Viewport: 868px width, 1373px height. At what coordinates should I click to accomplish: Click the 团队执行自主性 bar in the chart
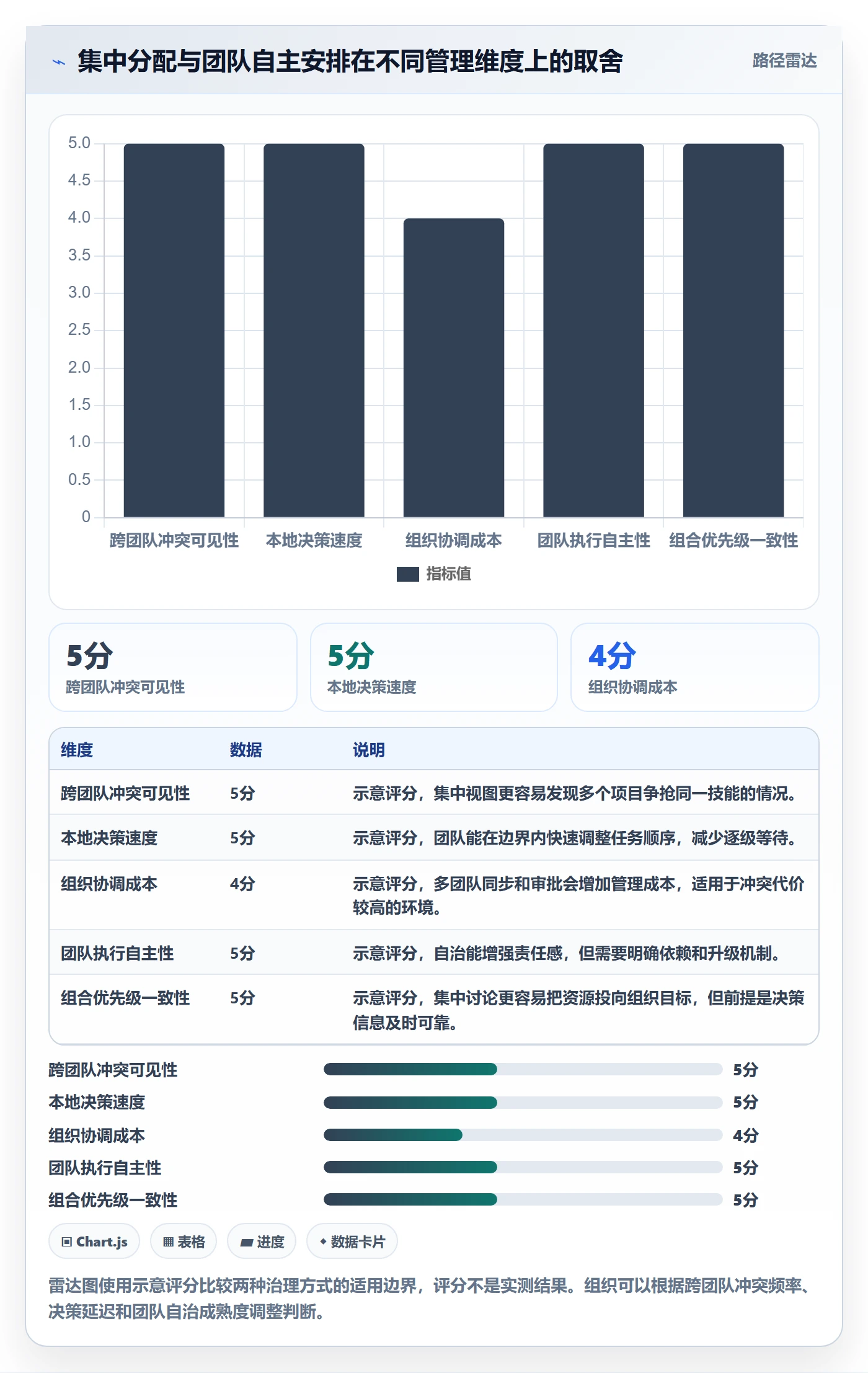(x=593, y=331)
